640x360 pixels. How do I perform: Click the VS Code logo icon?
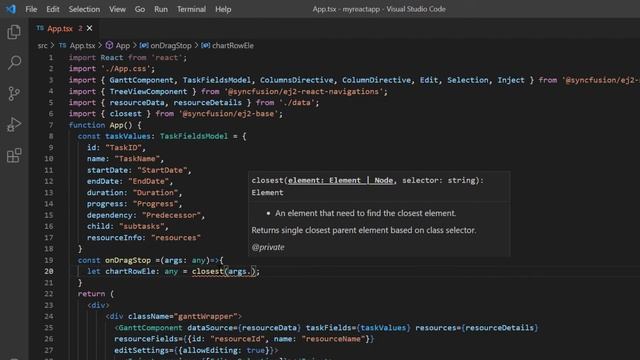pos(11,9)
